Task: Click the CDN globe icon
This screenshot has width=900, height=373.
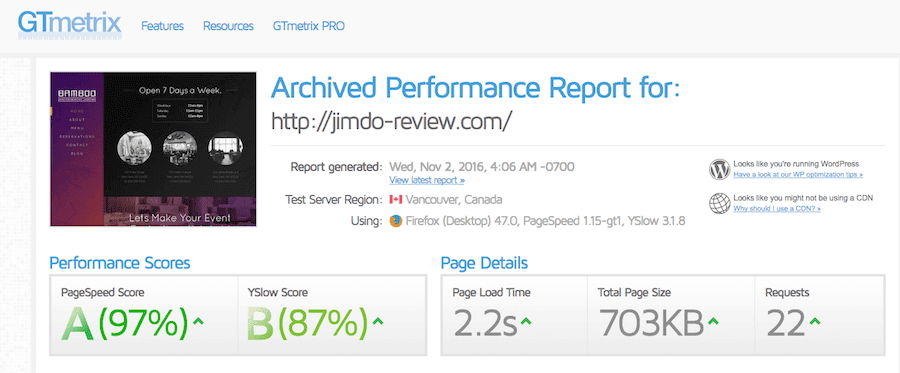Action: point(719,203)
